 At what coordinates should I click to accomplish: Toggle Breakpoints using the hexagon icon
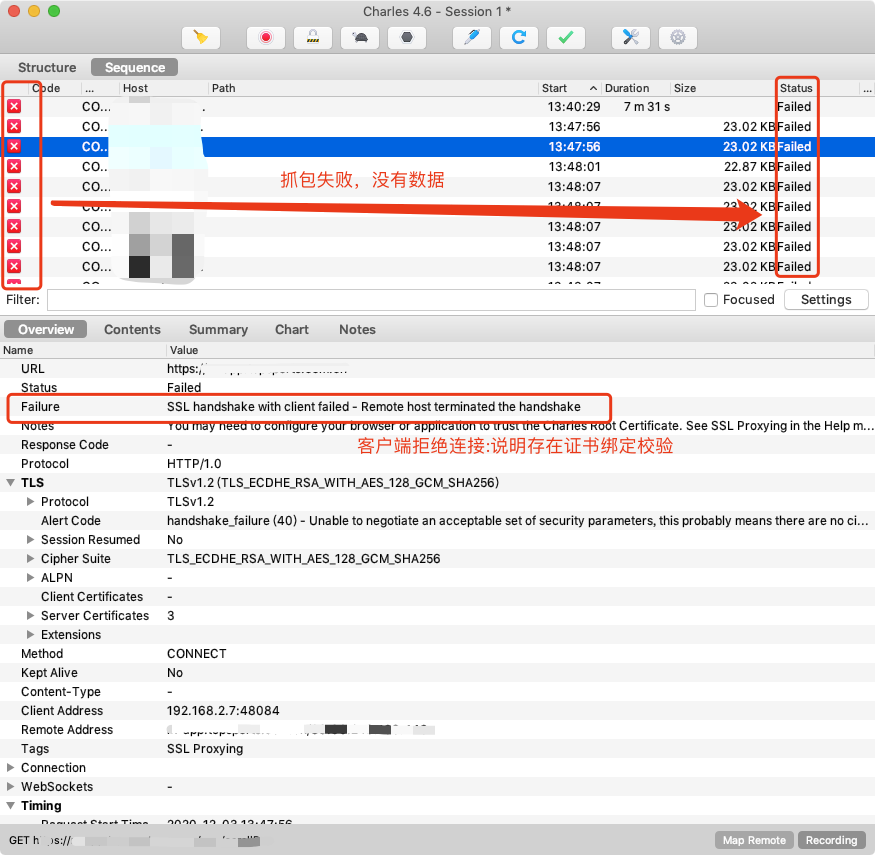point(407,37)
